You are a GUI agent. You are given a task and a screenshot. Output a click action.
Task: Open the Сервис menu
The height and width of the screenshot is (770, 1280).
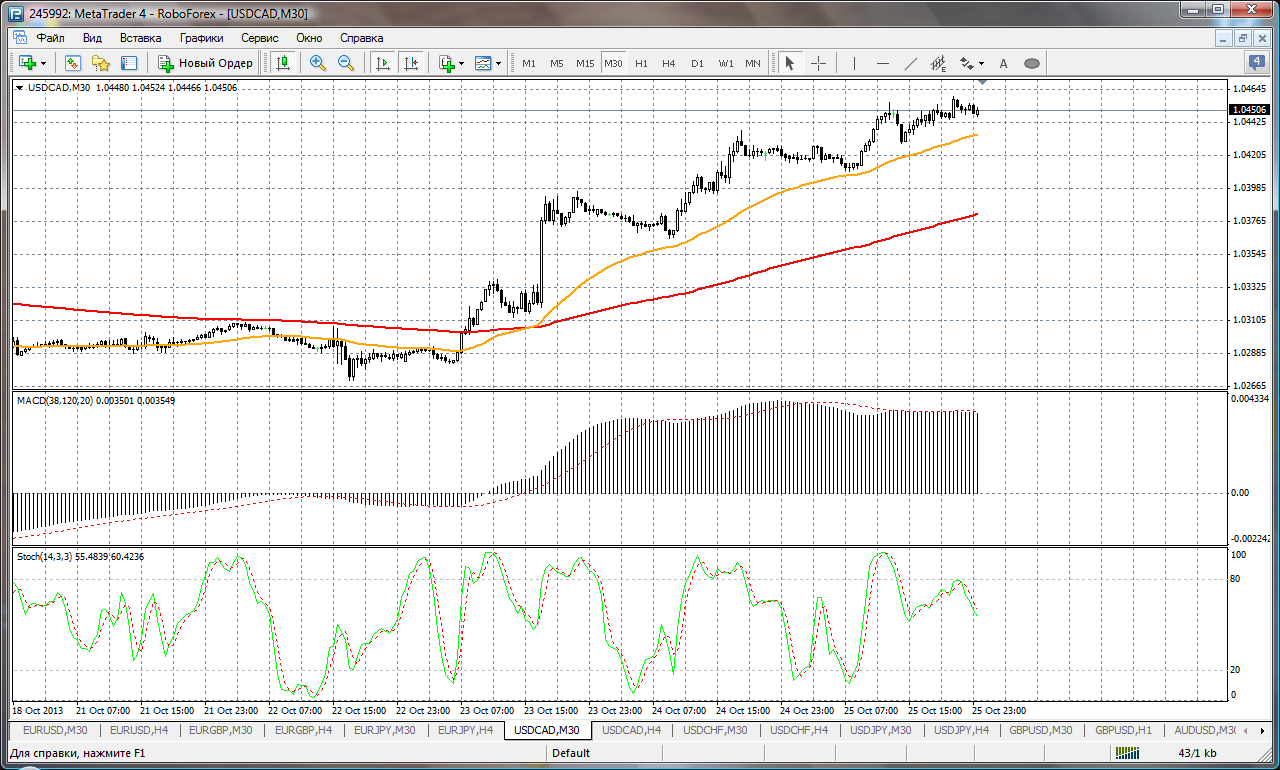coord(260,37)
